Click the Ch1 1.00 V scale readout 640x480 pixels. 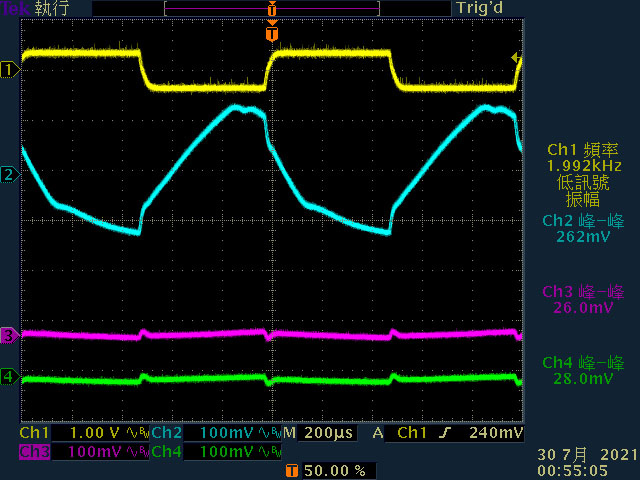click(95, 433)
